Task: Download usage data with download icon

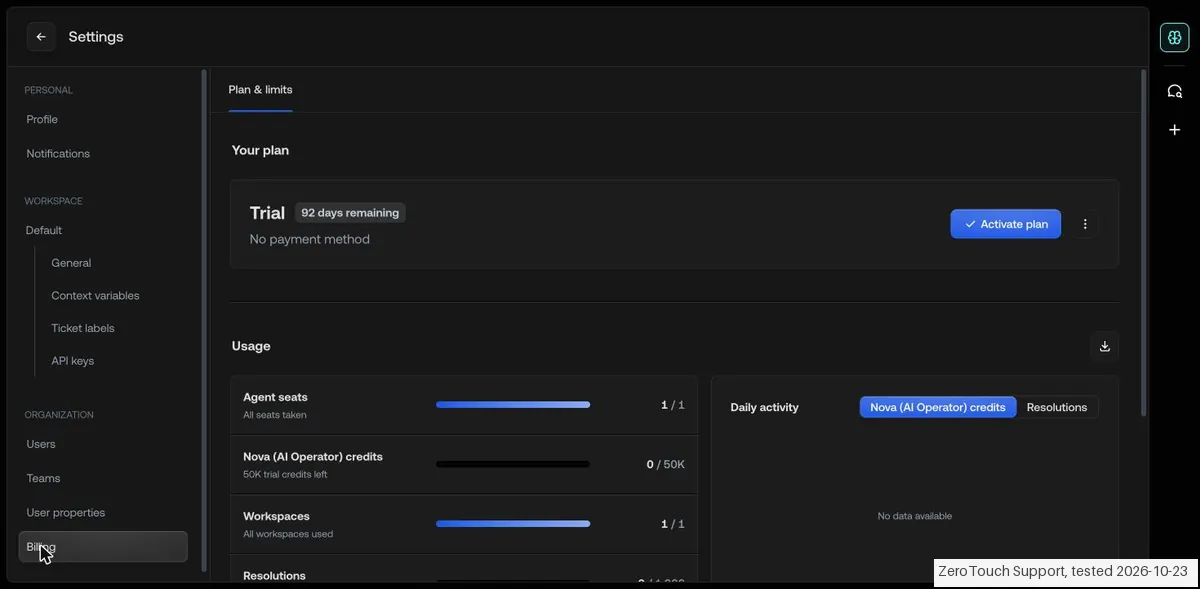Action: (1104, 346)
